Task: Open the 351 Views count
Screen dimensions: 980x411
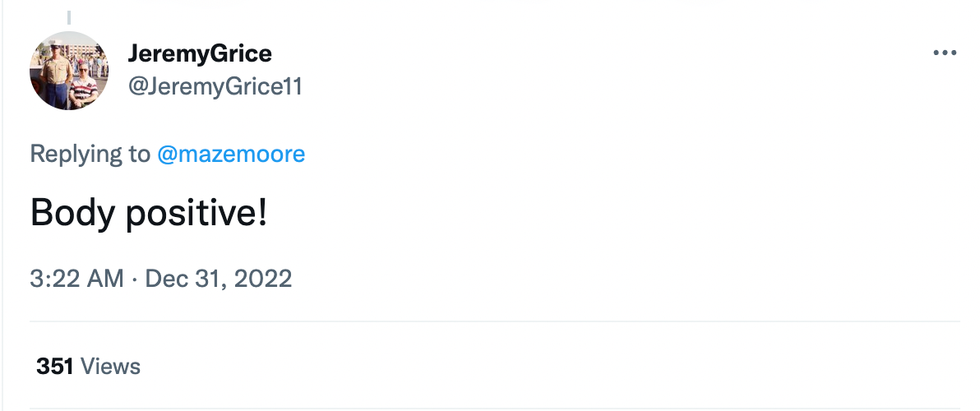Action: tap(88, 366)
